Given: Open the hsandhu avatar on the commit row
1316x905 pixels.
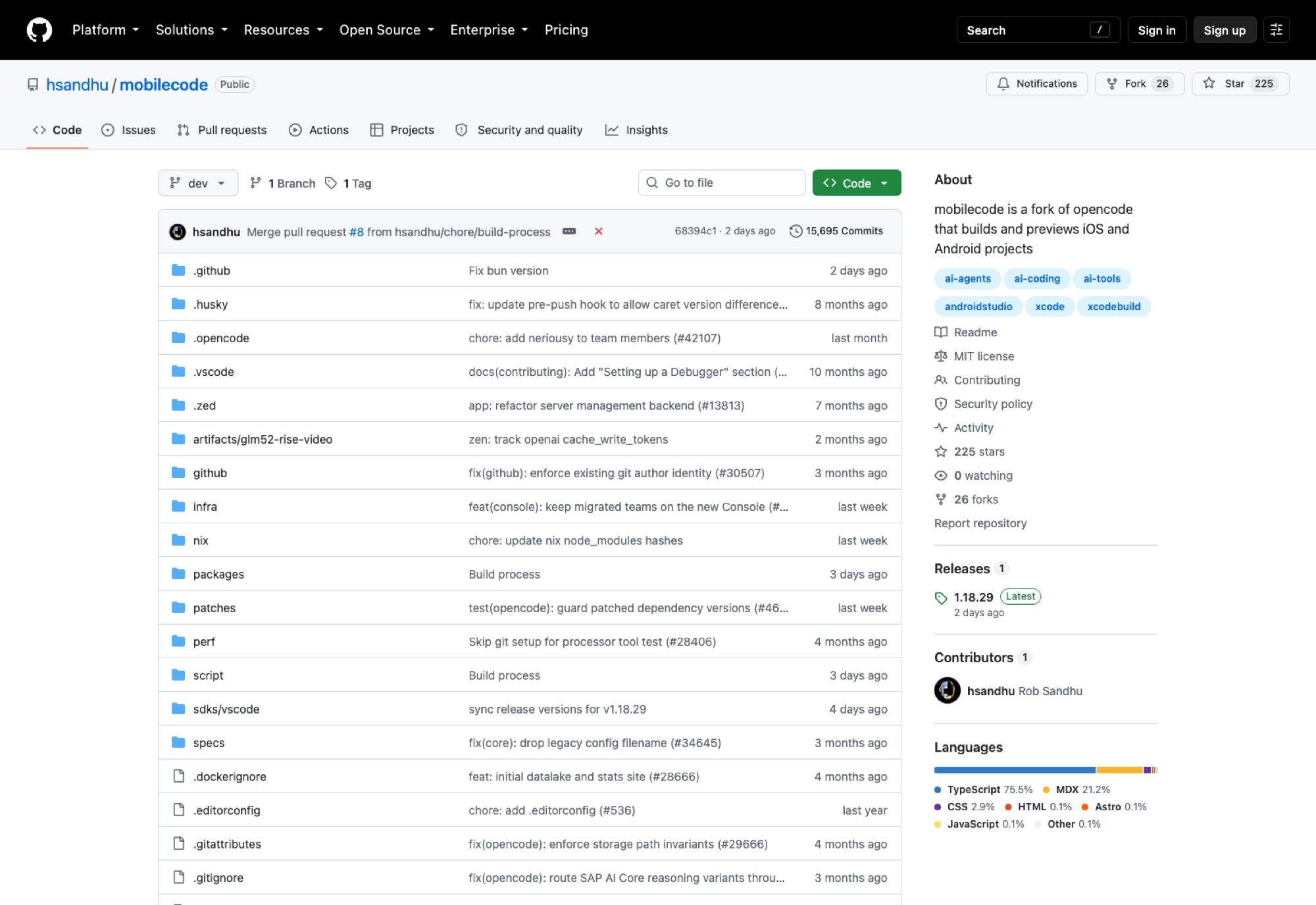Looking at the screenshot, I should (178, 232).
